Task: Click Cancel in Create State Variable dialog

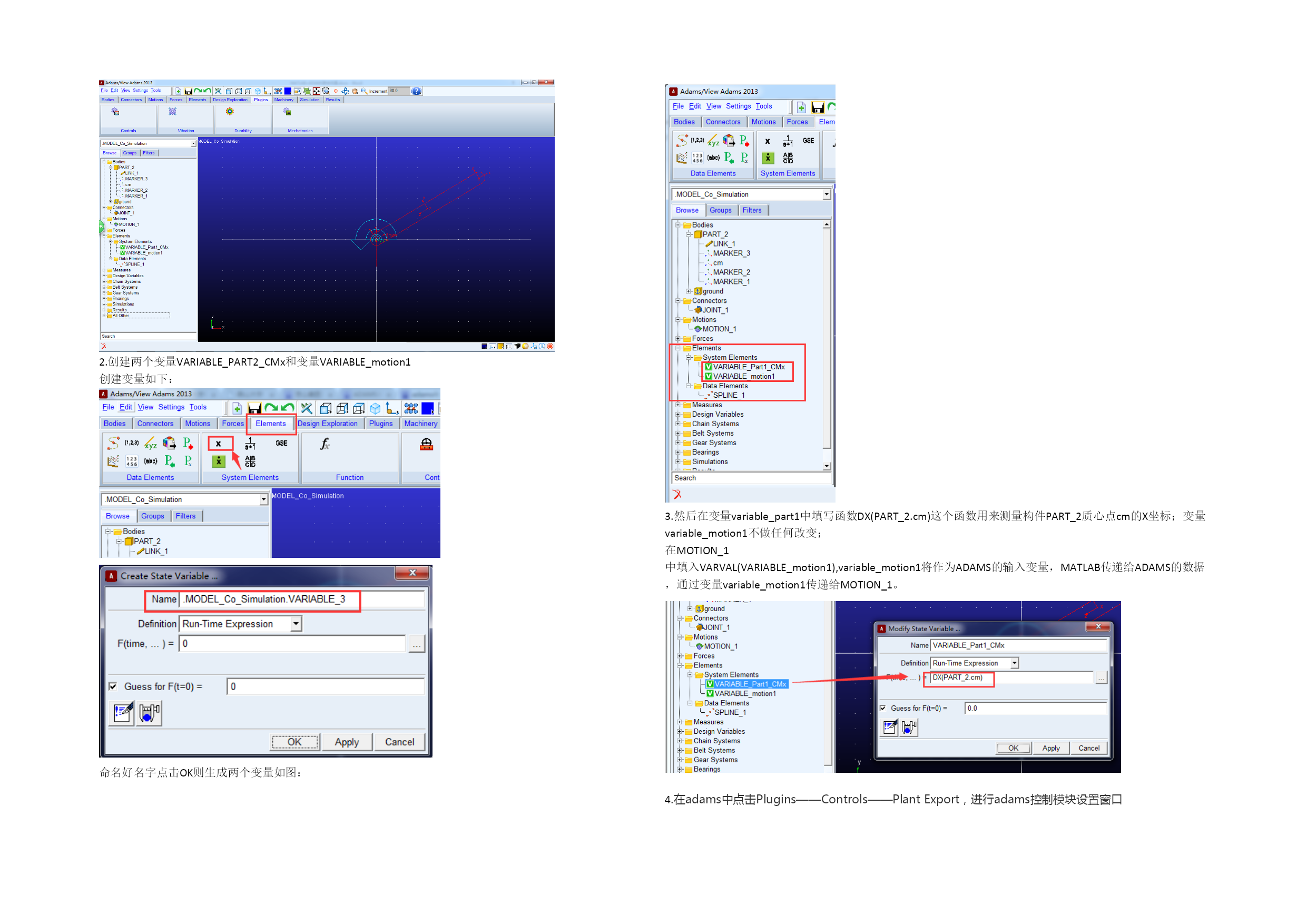Action: click(x=400, y=742)
